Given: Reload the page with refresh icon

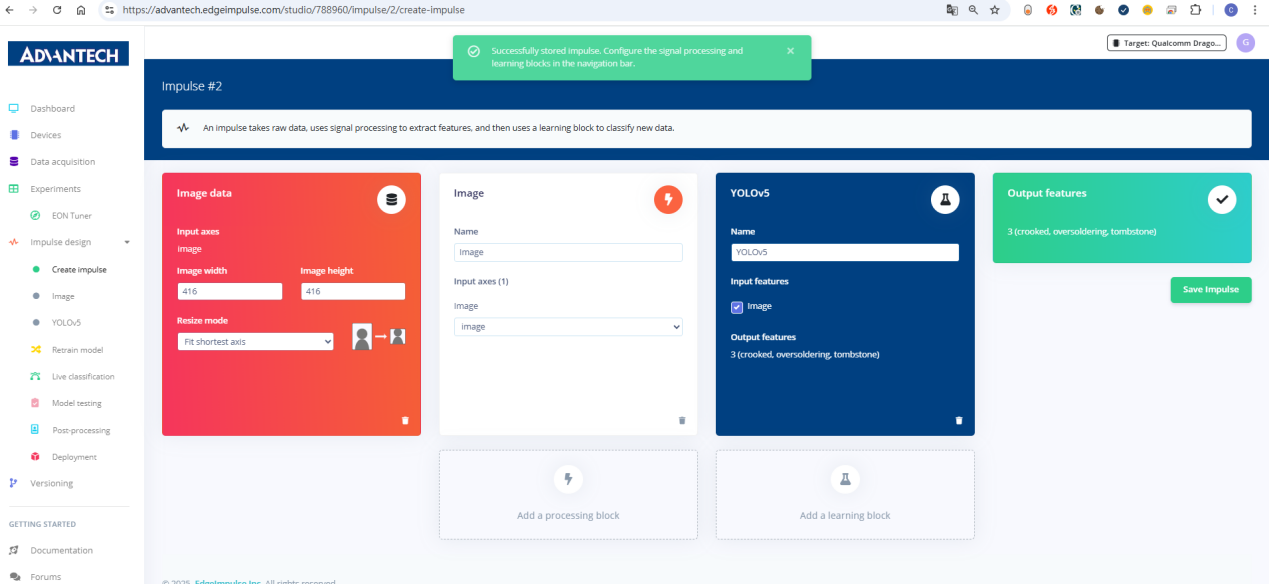Looking at the screenshot, I should coord(55,9).
